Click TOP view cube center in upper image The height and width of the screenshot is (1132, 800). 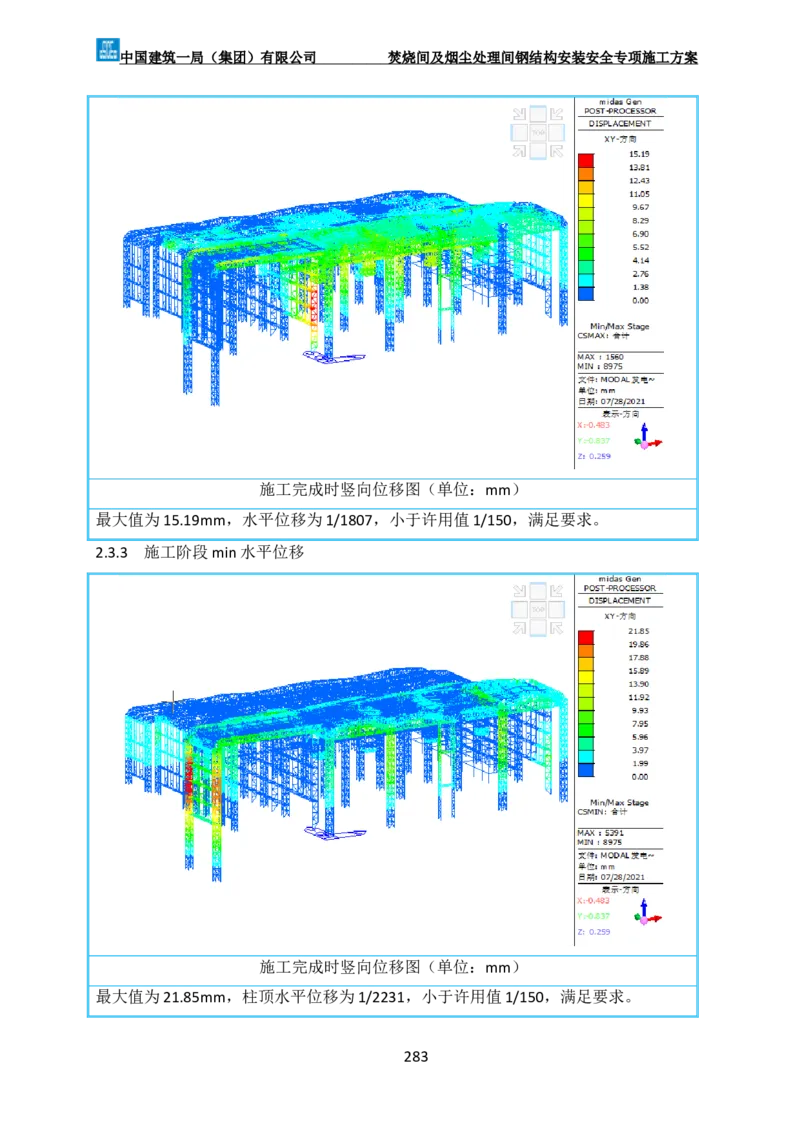(x=538, y=132)
